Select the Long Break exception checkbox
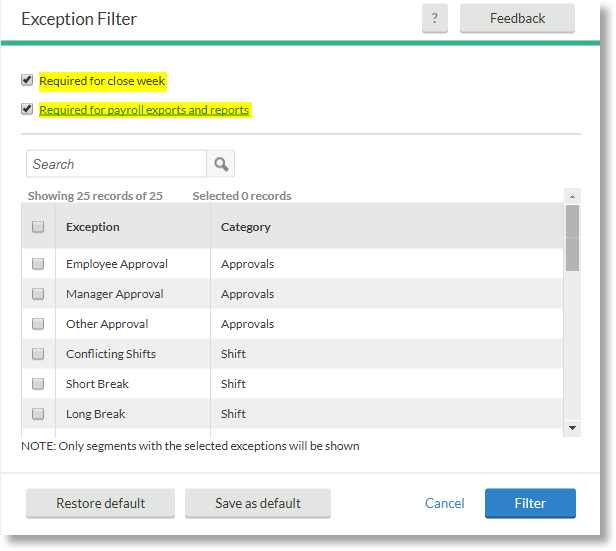Viewport: 616px width, 551px height. tap(38, 414)
